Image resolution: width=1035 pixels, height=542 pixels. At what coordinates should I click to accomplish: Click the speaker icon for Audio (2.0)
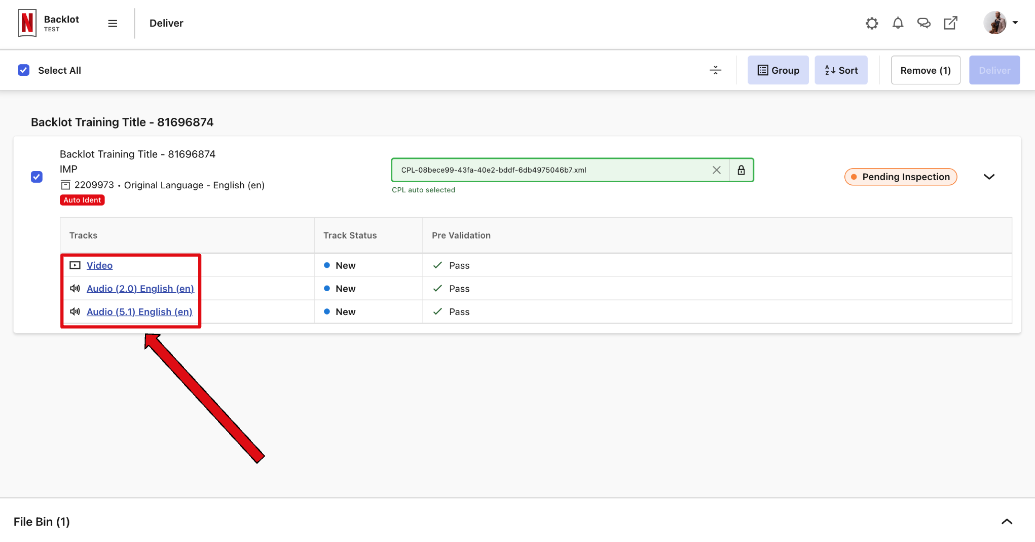[75, 288]
